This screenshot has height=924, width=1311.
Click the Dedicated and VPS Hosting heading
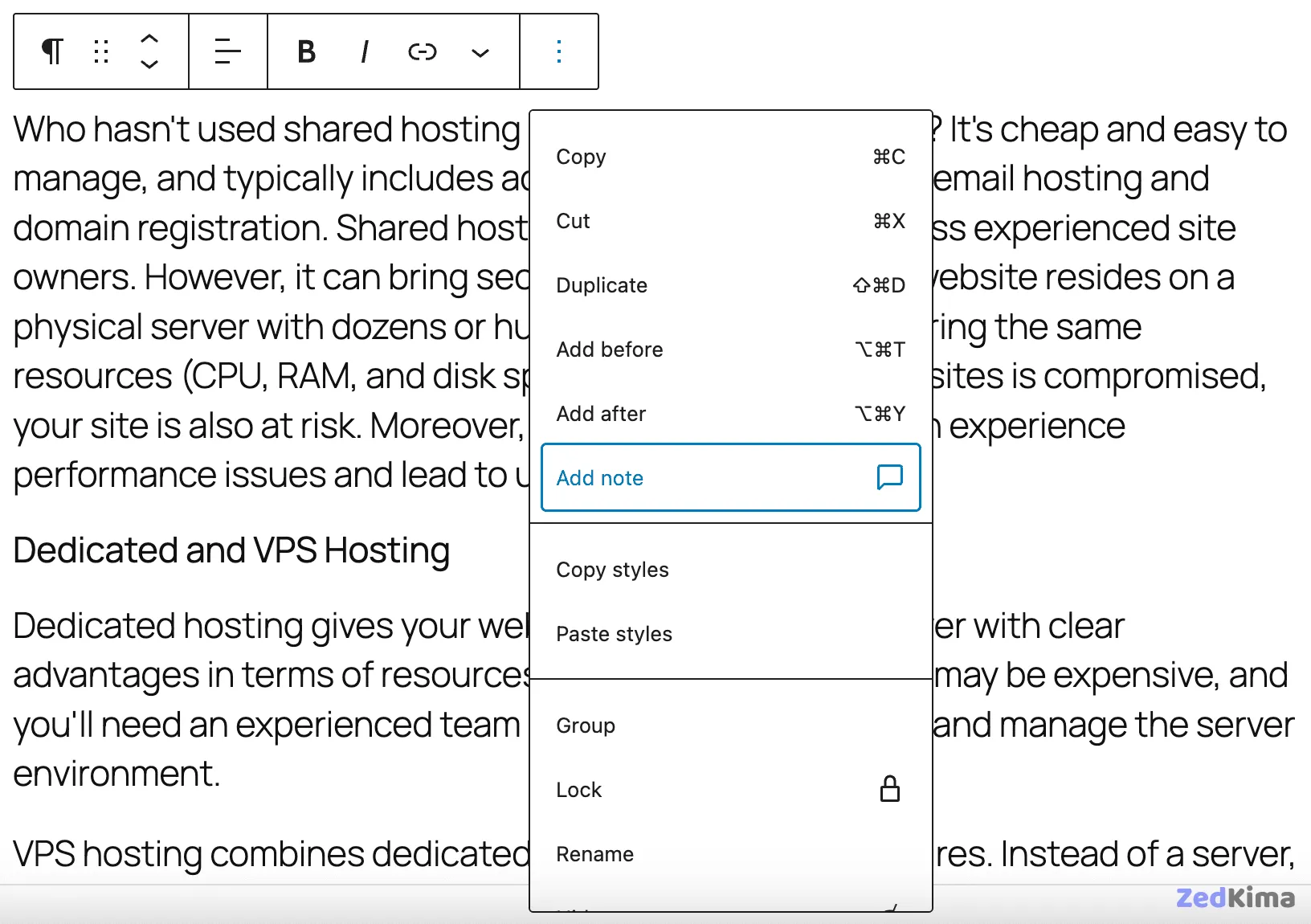coord(231,550)
